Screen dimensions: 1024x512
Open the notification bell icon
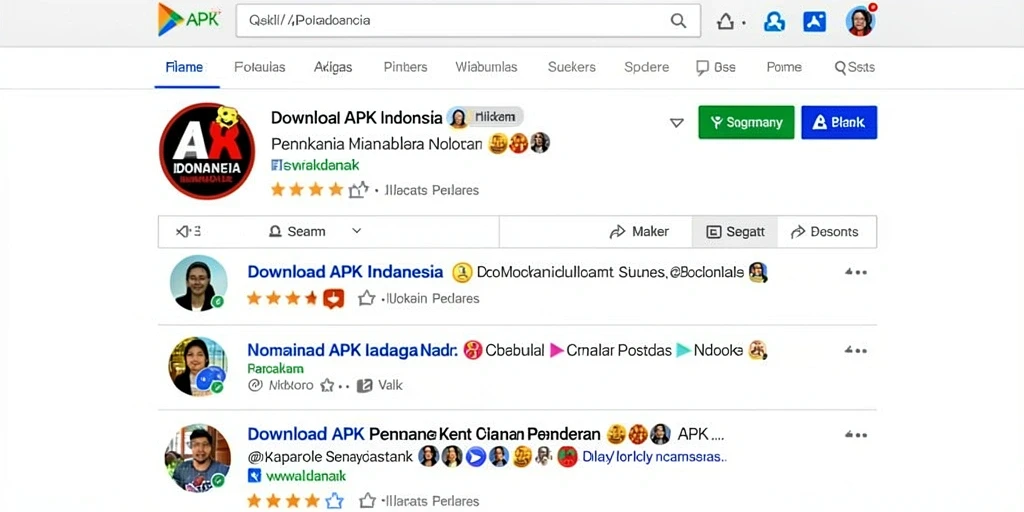coord(726,22)
